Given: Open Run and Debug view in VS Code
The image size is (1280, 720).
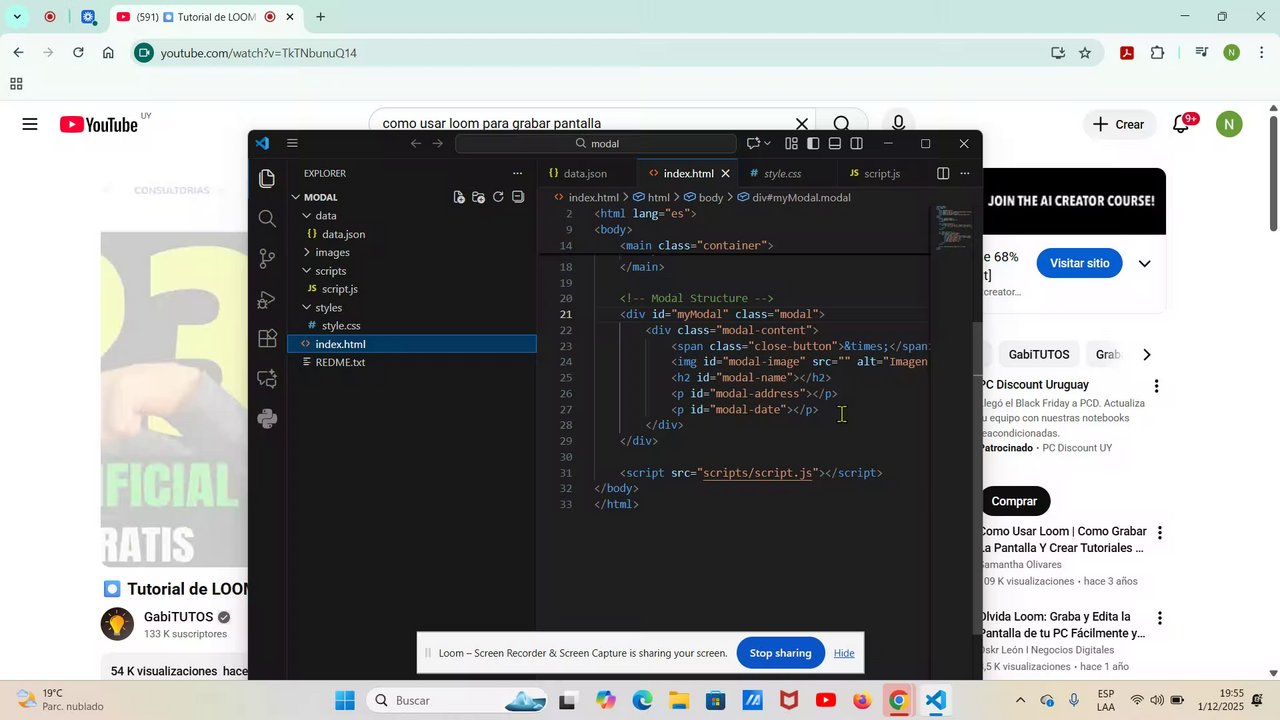Looking at the screenshot, I should pyautogui.click(x=267, y=299).
